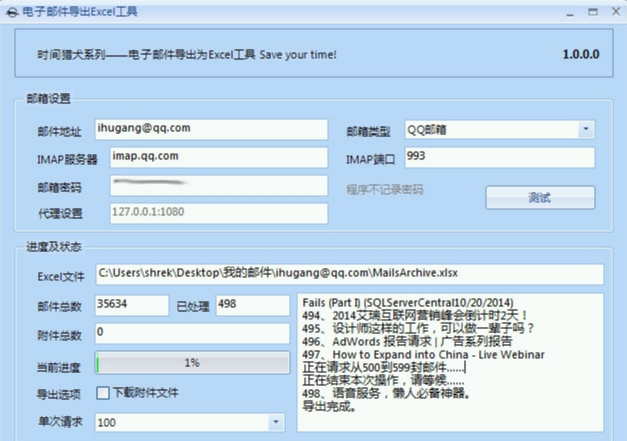
Task: Maximize the window
Action: coord(593,12)
